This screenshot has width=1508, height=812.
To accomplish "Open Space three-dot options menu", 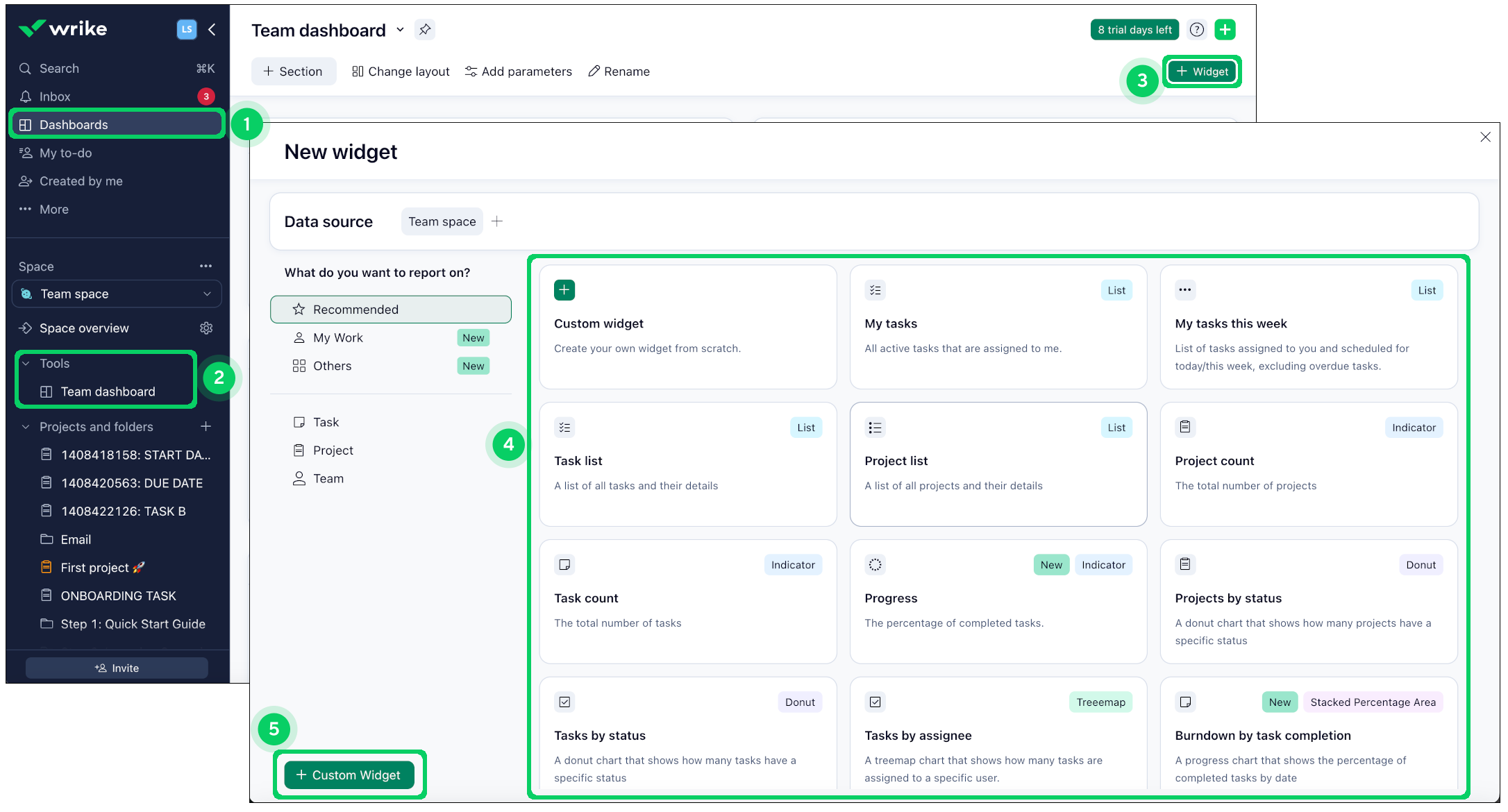I will (206, 267).
